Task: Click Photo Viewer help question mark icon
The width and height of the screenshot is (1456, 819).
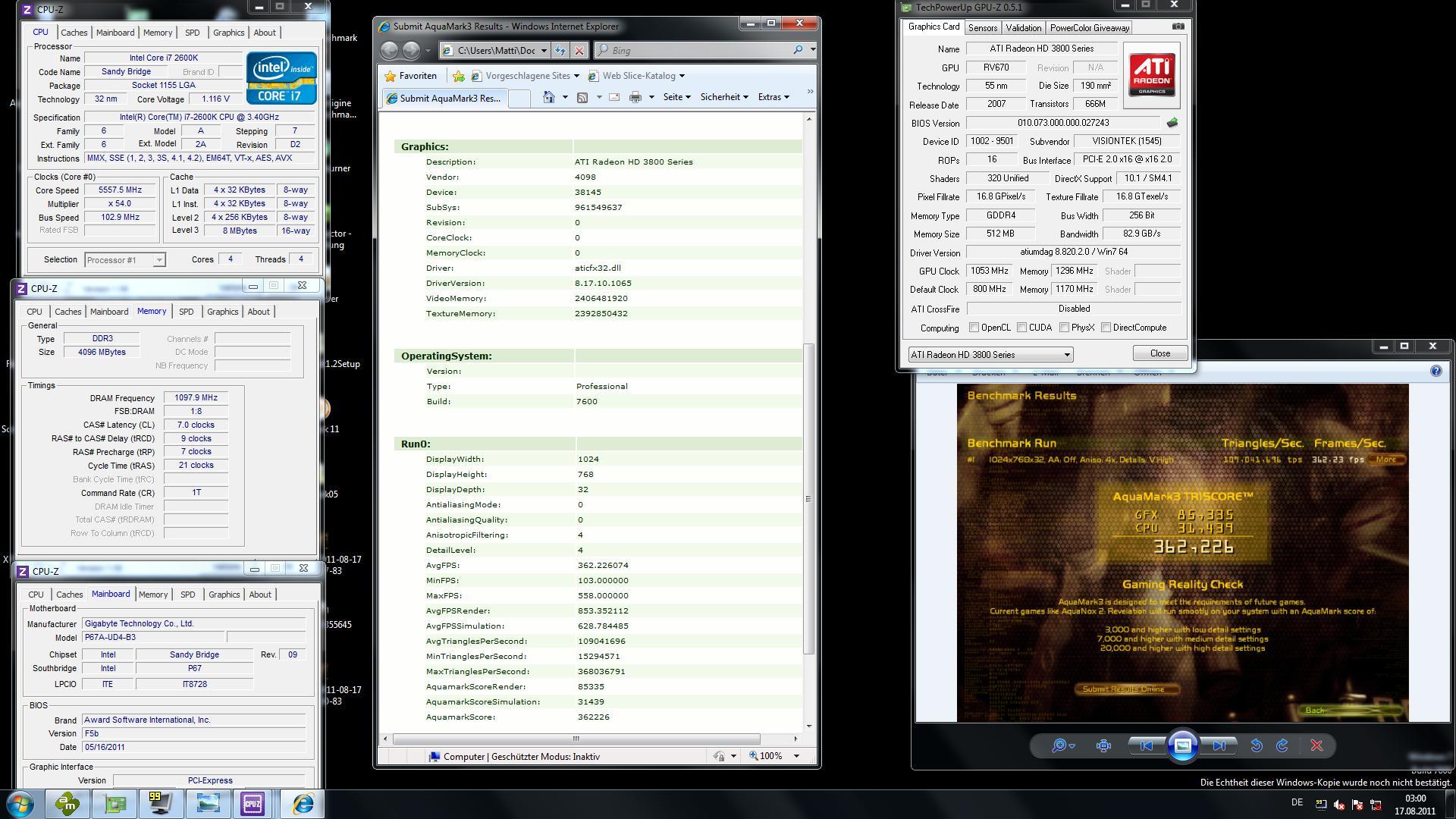Action: [x=1436, y=371]
